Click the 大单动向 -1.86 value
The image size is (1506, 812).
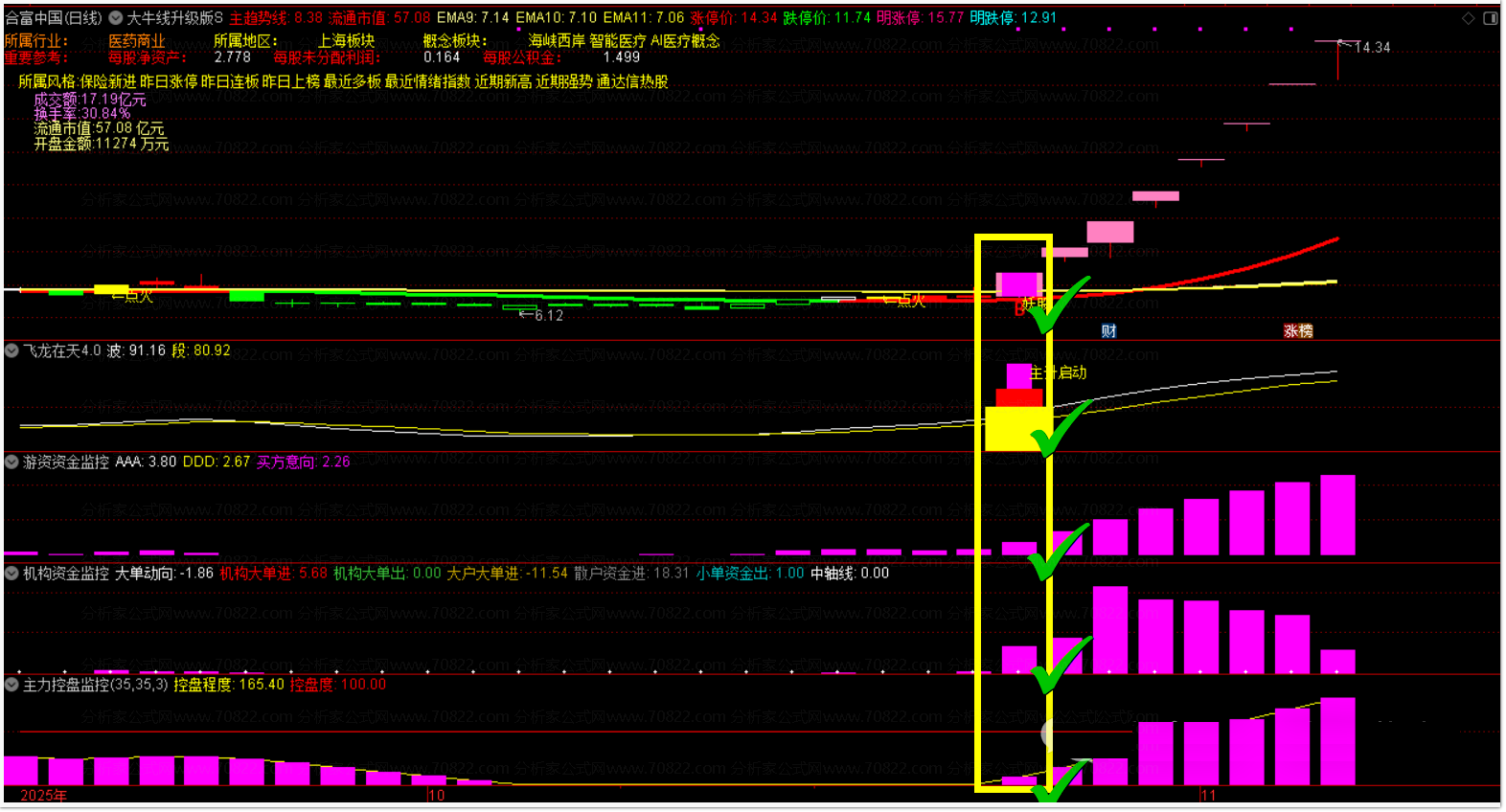[164, 573]
